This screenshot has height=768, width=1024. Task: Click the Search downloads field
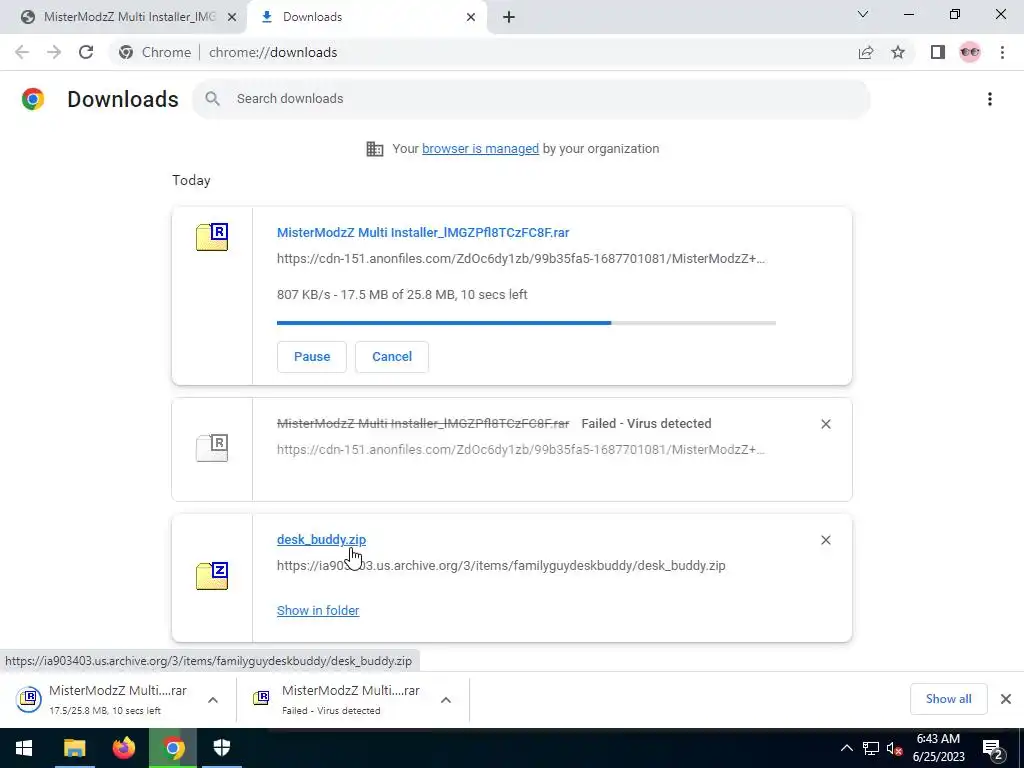[531, 99]
